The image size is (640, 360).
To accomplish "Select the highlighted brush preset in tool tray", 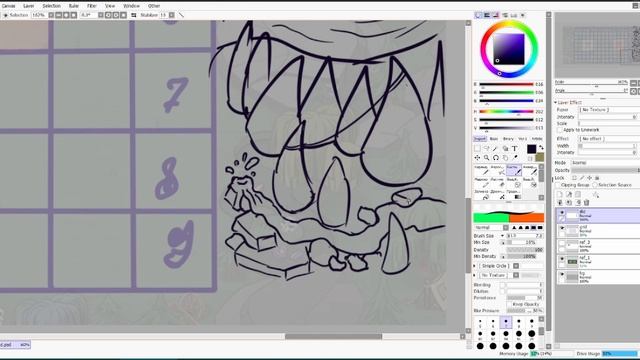I will click(514, 170).
